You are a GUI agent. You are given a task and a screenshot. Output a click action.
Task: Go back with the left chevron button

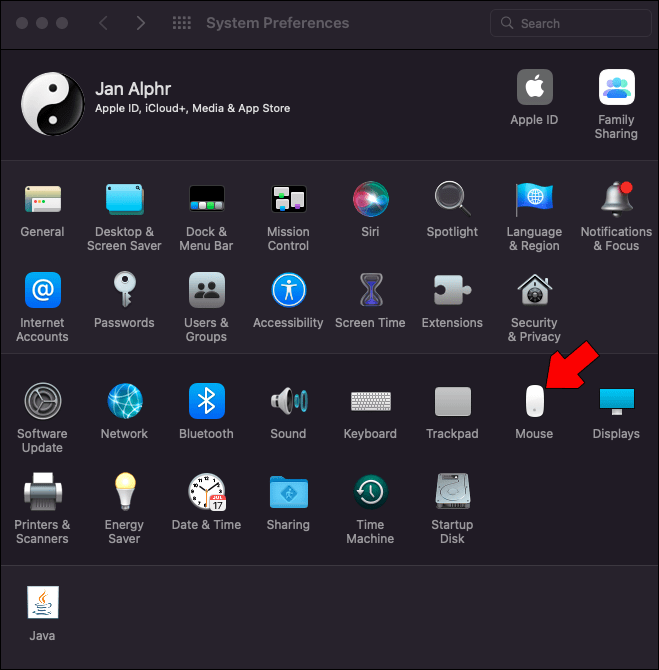click(x=103, y=23)
